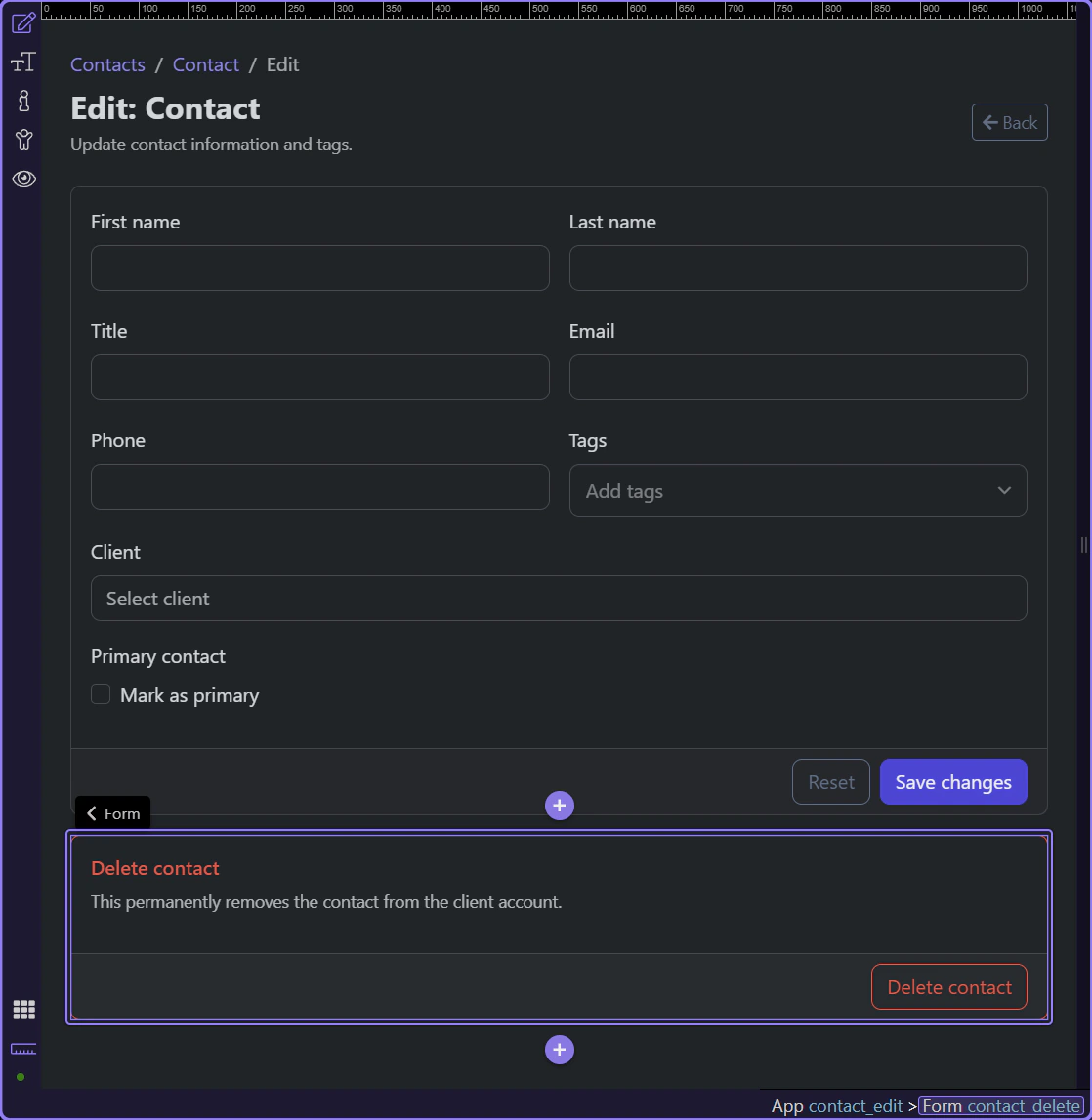Open the grid apps icon in sidebar

23,1010
